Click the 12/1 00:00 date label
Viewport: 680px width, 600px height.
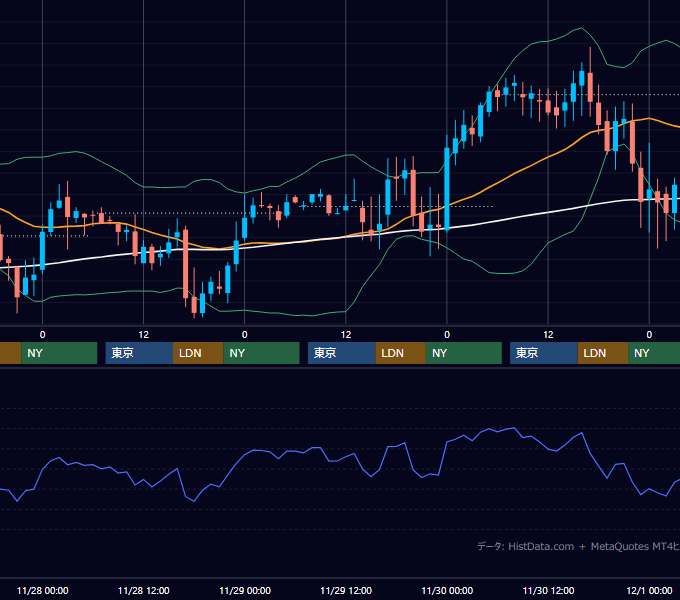[649, 590]
